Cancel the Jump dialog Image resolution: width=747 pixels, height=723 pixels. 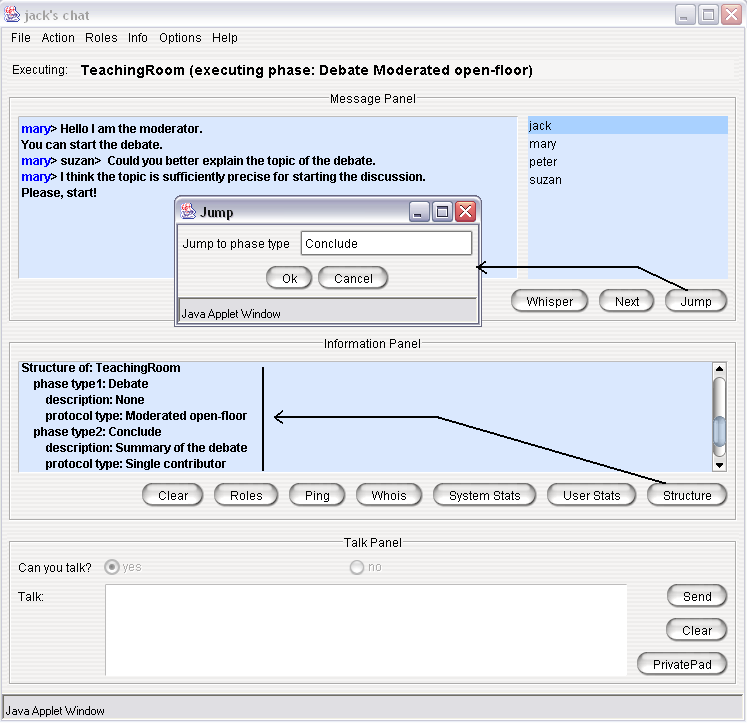[353, 278]
